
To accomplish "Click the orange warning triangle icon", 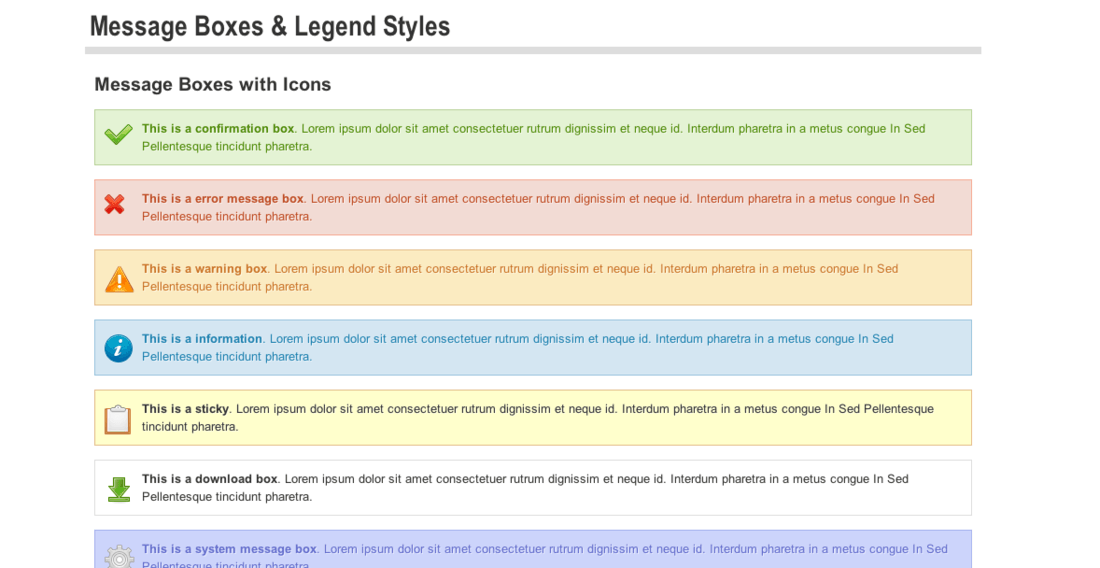I will [119, 279].
